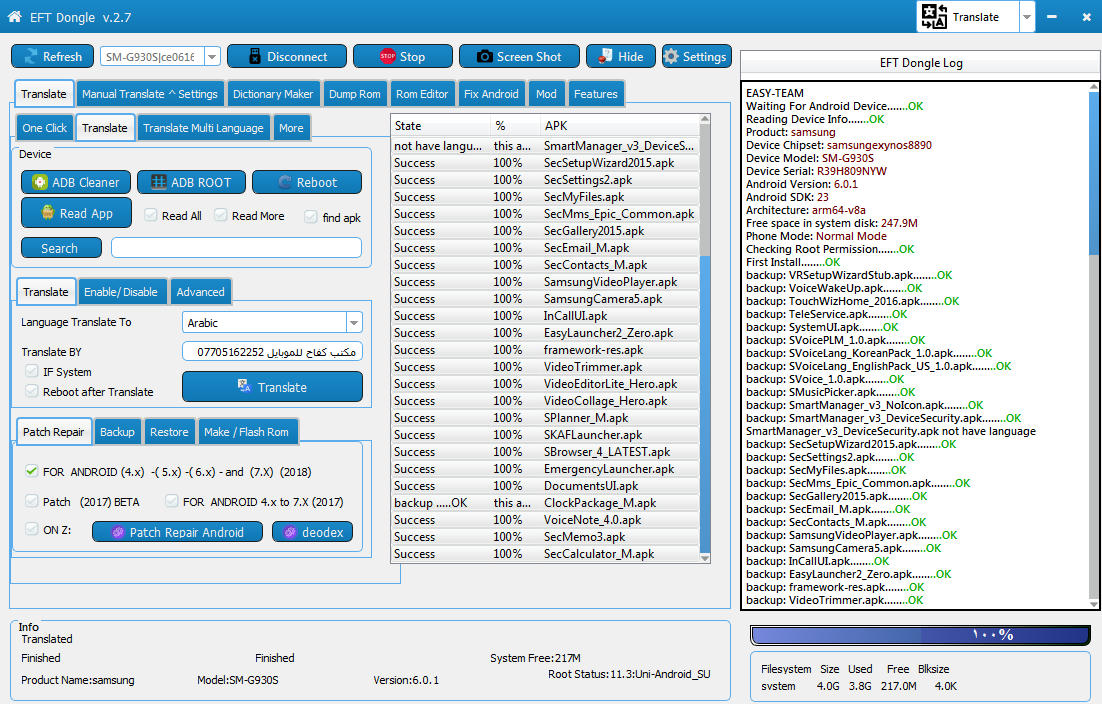The width and height of the screenshot is (1102, 704).
Task: Open the Restore tab
Action: (169, 431)
